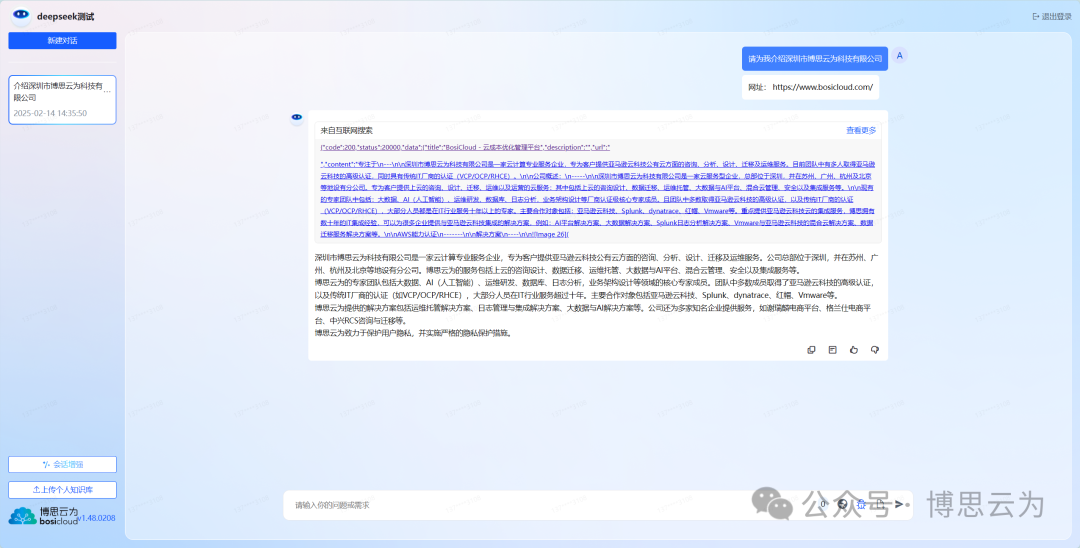
Task: Copy the assistant reply
Action: click(811, 350)
